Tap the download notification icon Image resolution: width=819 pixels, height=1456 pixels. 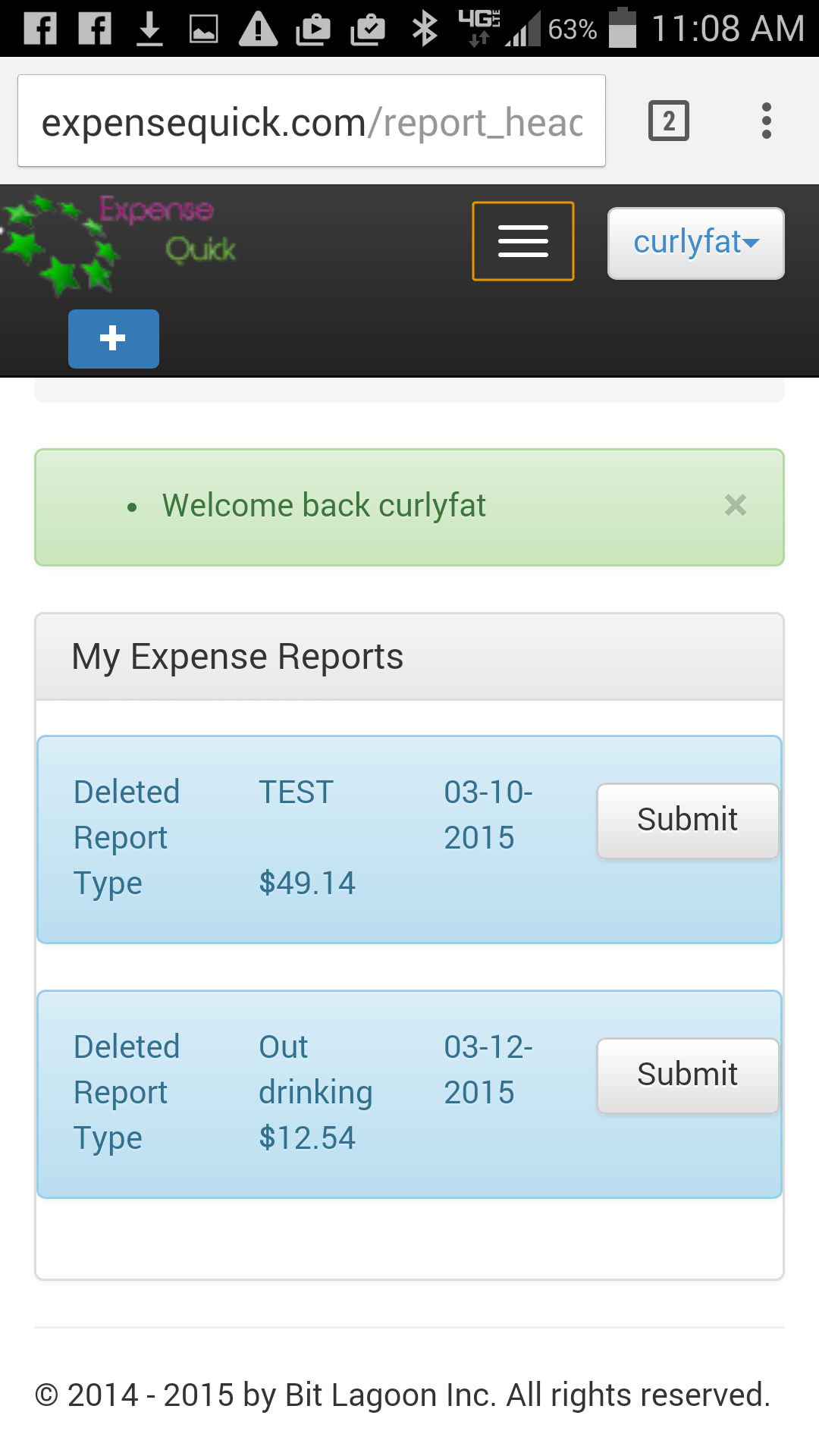click(150, 29)
